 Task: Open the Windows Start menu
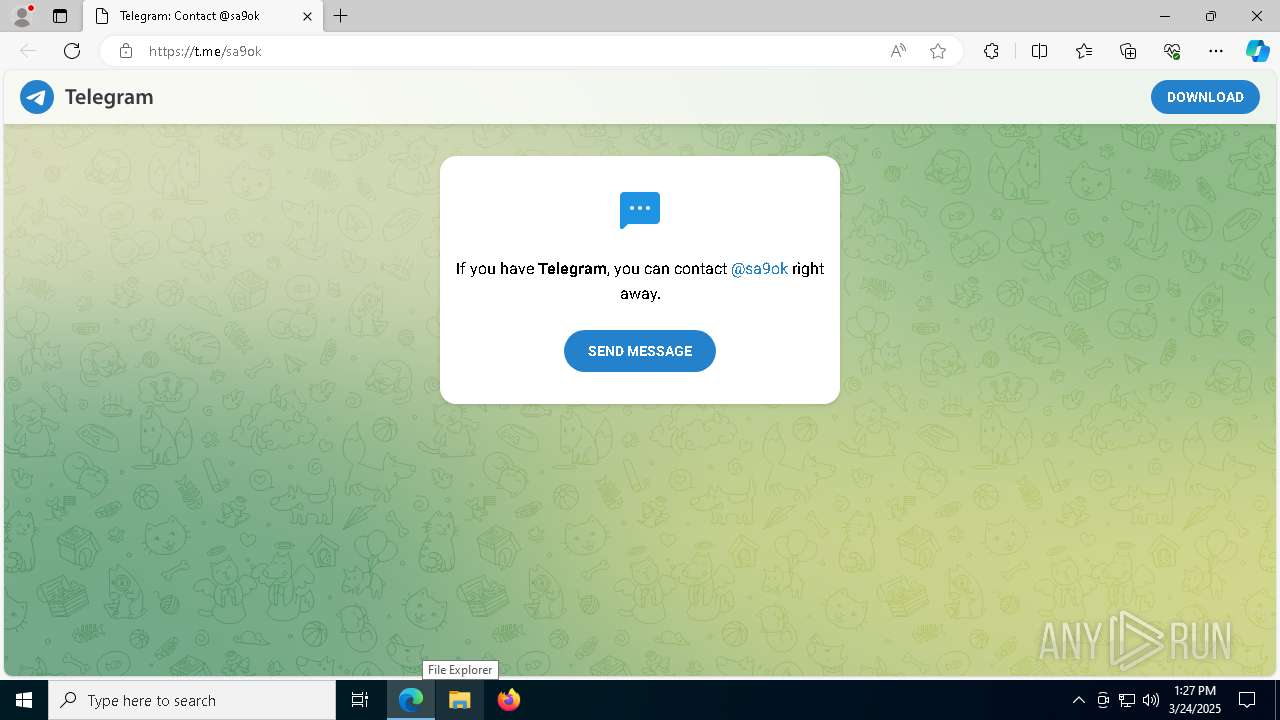tap(24, 700)
